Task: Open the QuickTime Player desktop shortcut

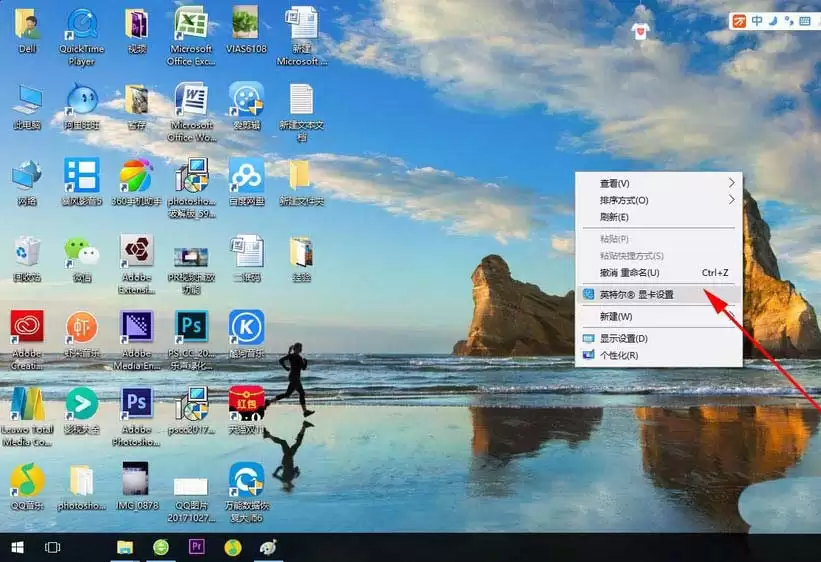Action: point(82,36)
